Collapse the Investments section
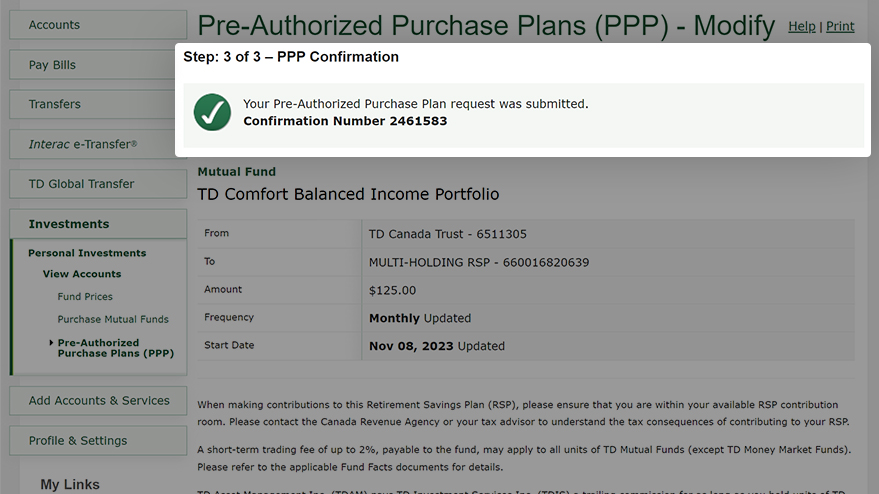 98,224
